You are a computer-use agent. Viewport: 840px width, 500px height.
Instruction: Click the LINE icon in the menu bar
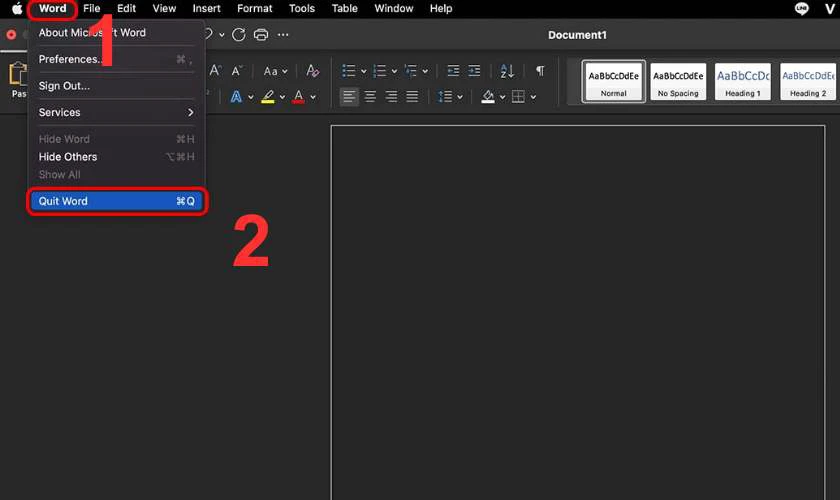801,9
